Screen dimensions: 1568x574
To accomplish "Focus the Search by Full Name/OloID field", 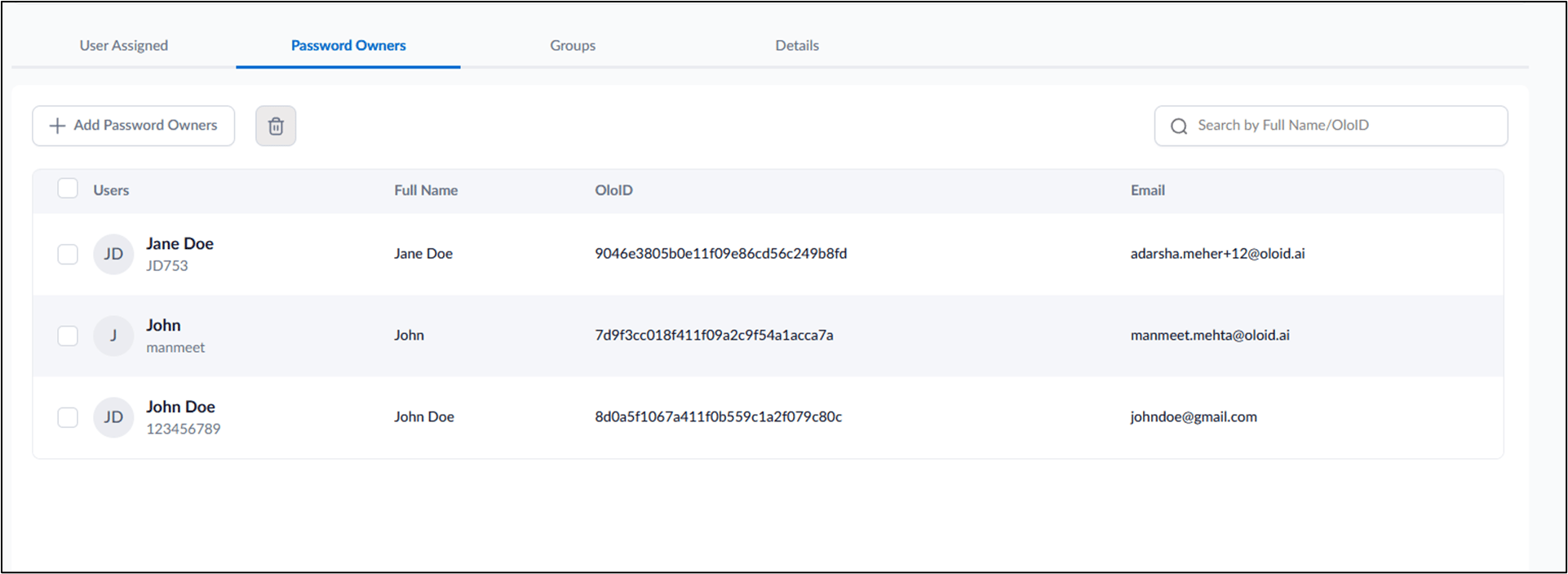I will (1331, 126).
